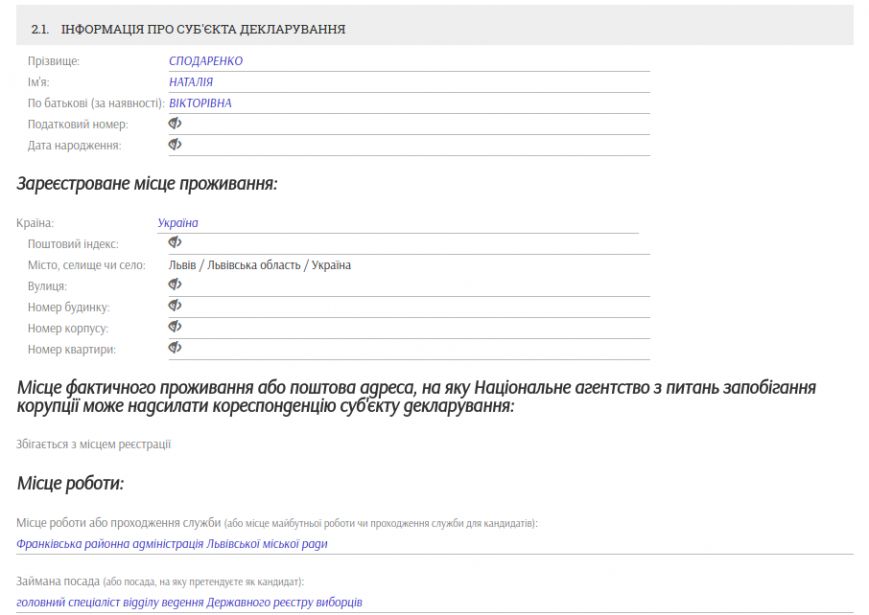Select patronymic value ВІКТОРІВНА

pos(200,103)
